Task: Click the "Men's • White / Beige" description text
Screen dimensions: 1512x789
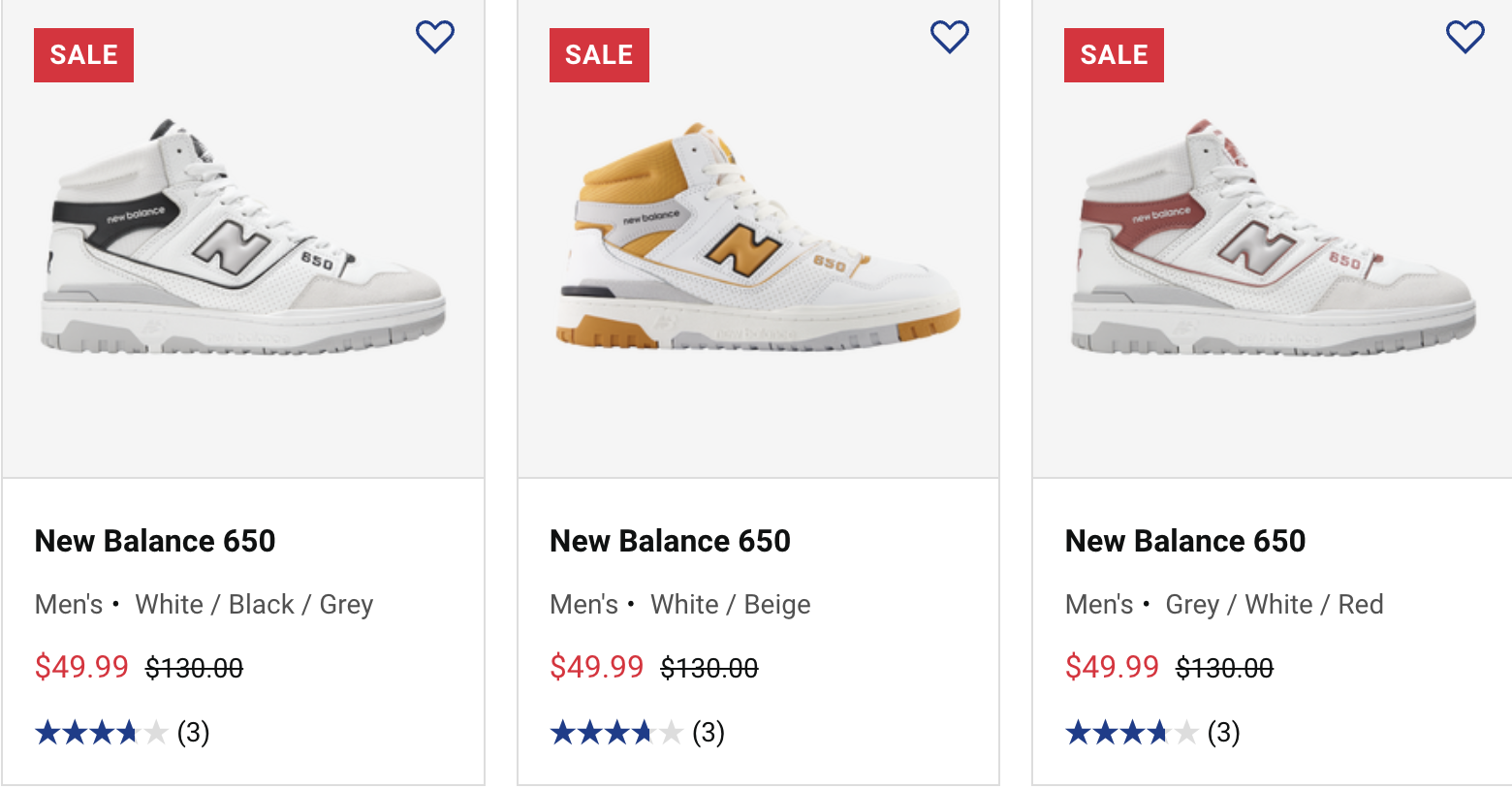Action: [x=680, y=605]
